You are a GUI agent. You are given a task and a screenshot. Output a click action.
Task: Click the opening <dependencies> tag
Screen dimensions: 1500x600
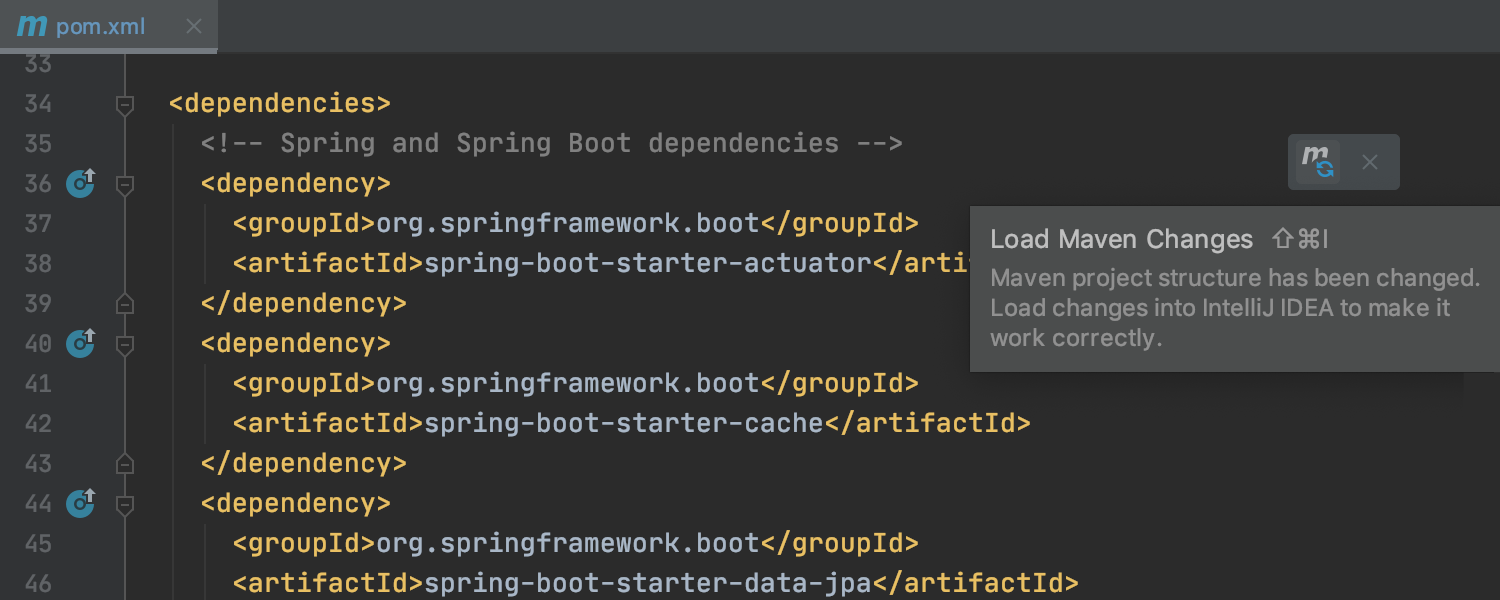coord(280,104)
